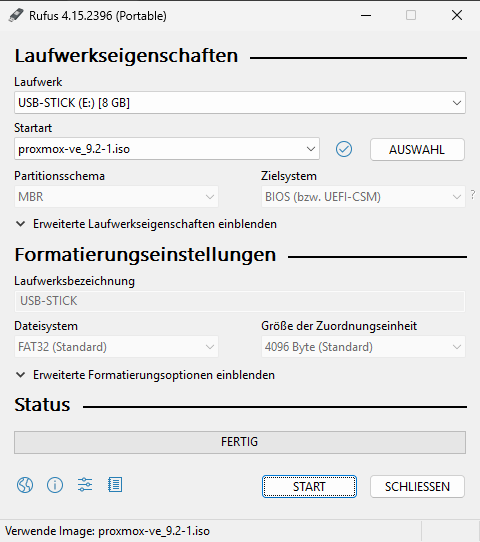Screen dimensions: 480x542
Task: Click the AUSWAHL button
Action: pyautogui.click(x=417, y=150)
